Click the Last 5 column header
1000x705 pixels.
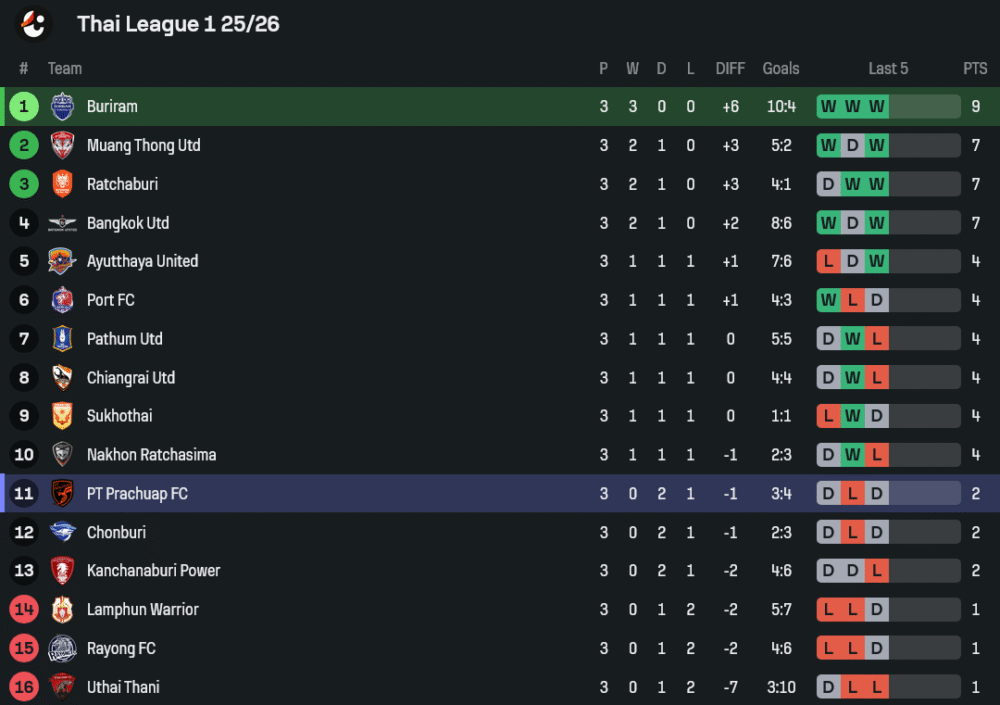tap(888, 69)
